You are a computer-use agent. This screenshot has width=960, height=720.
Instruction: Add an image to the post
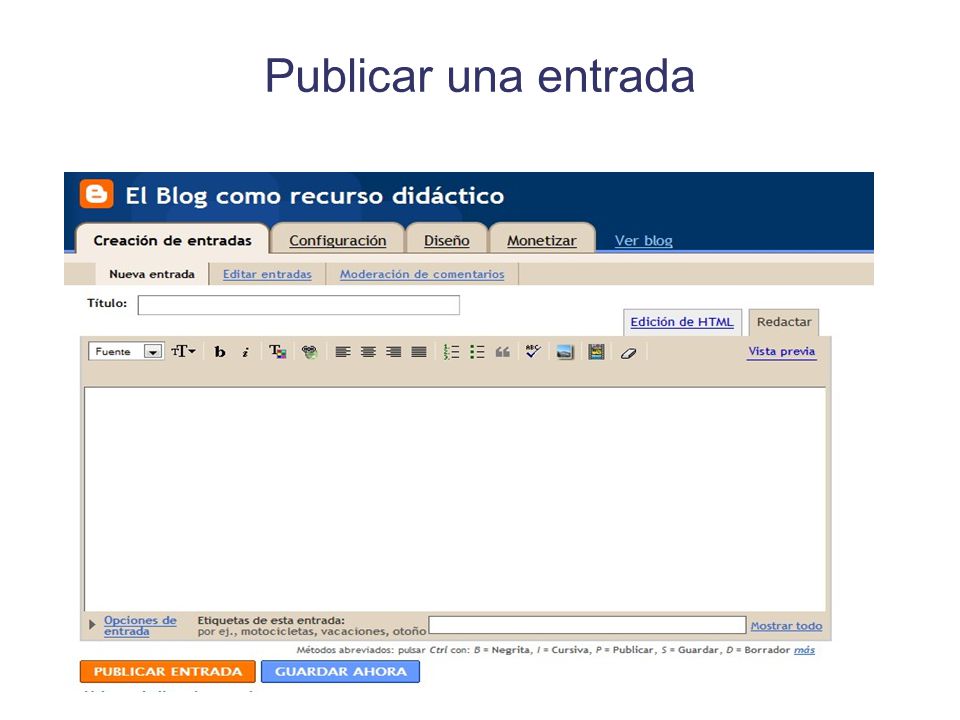[x=565, y=352]
